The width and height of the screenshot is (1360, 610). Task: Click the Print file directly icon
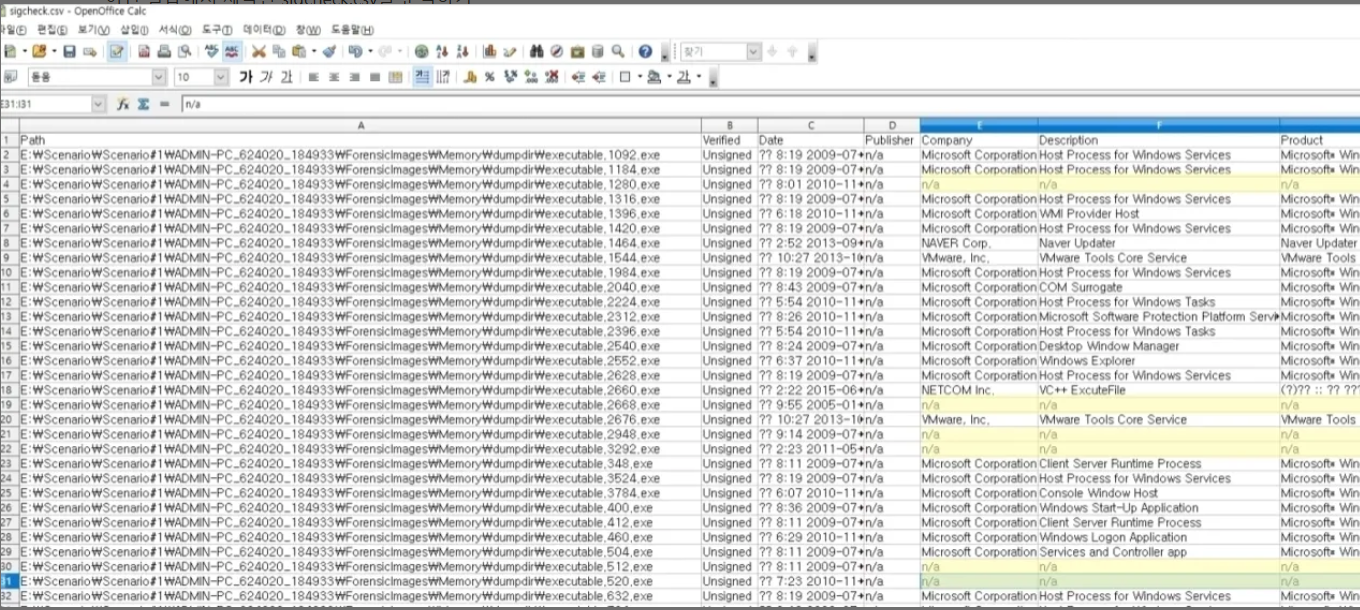tap(164, 51)
